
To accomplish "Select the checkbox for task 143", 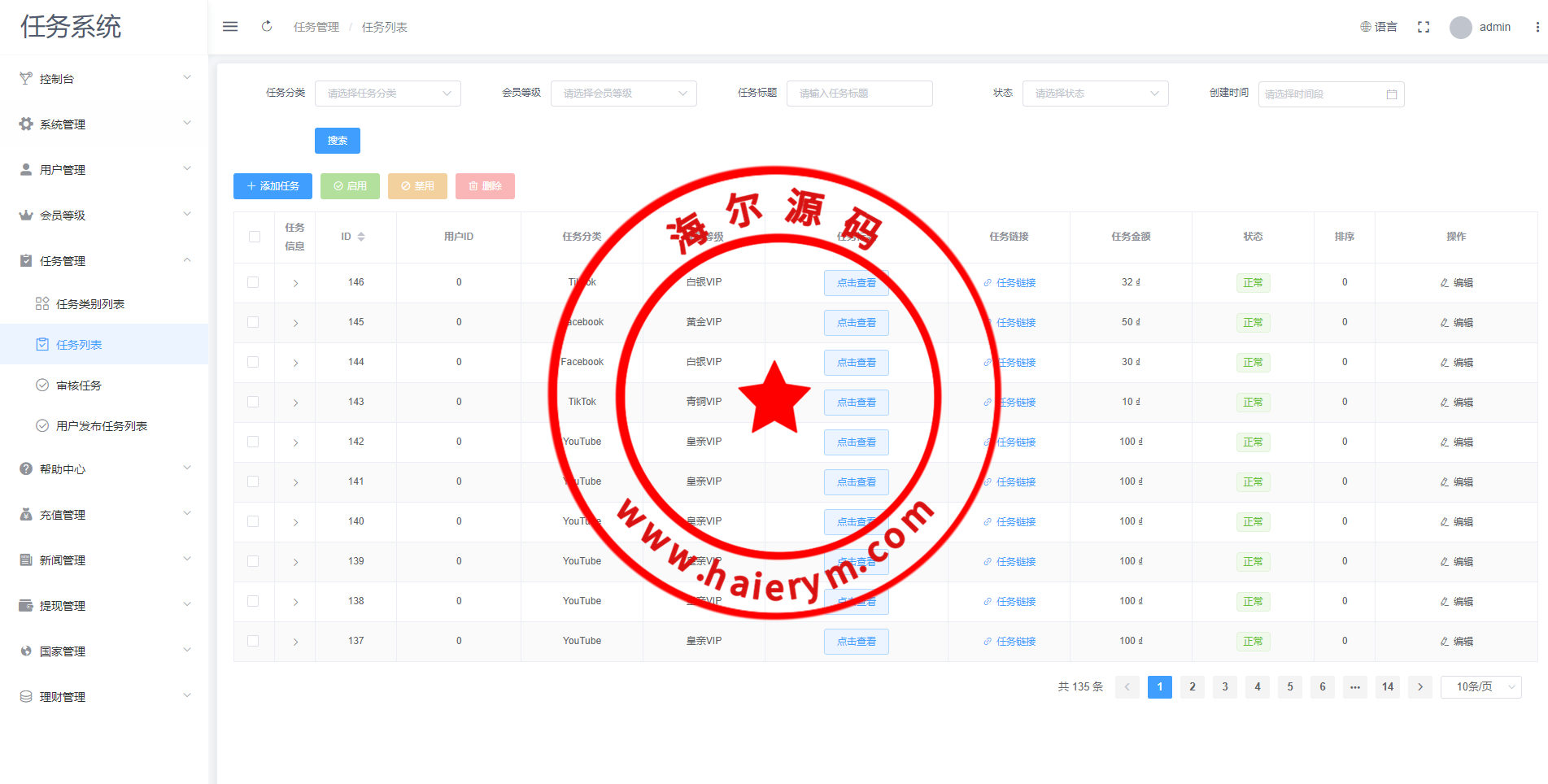I will [253, 402].
